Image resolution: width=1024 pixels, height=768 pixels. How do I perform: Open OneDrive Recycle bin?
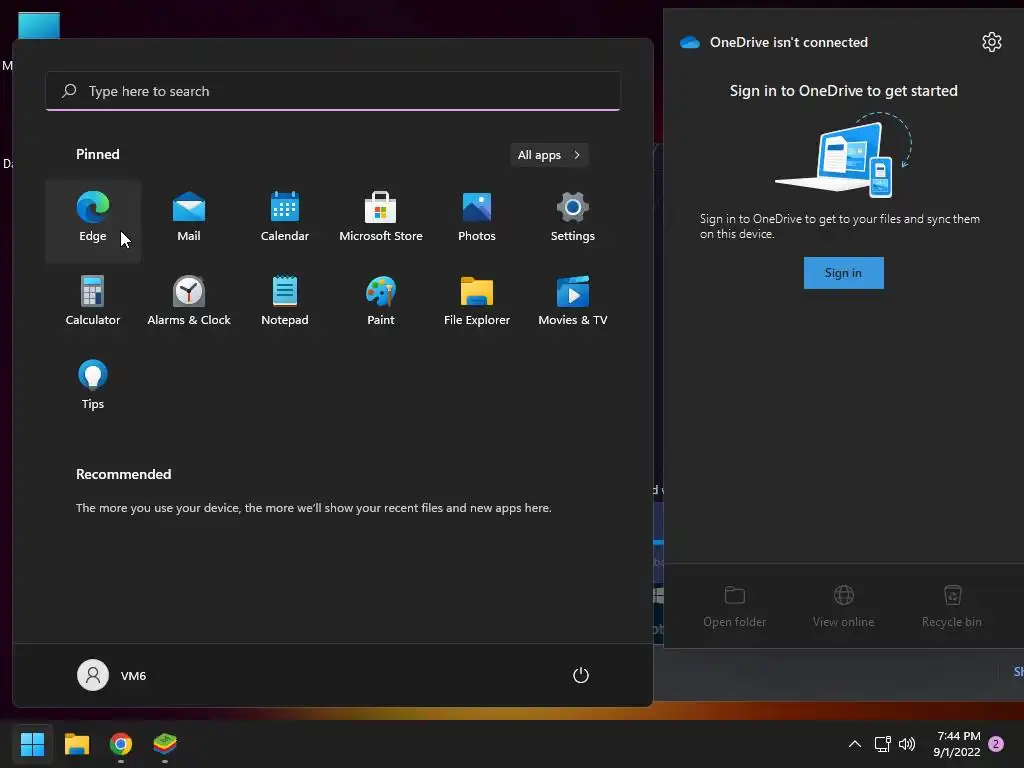point(952,607)
